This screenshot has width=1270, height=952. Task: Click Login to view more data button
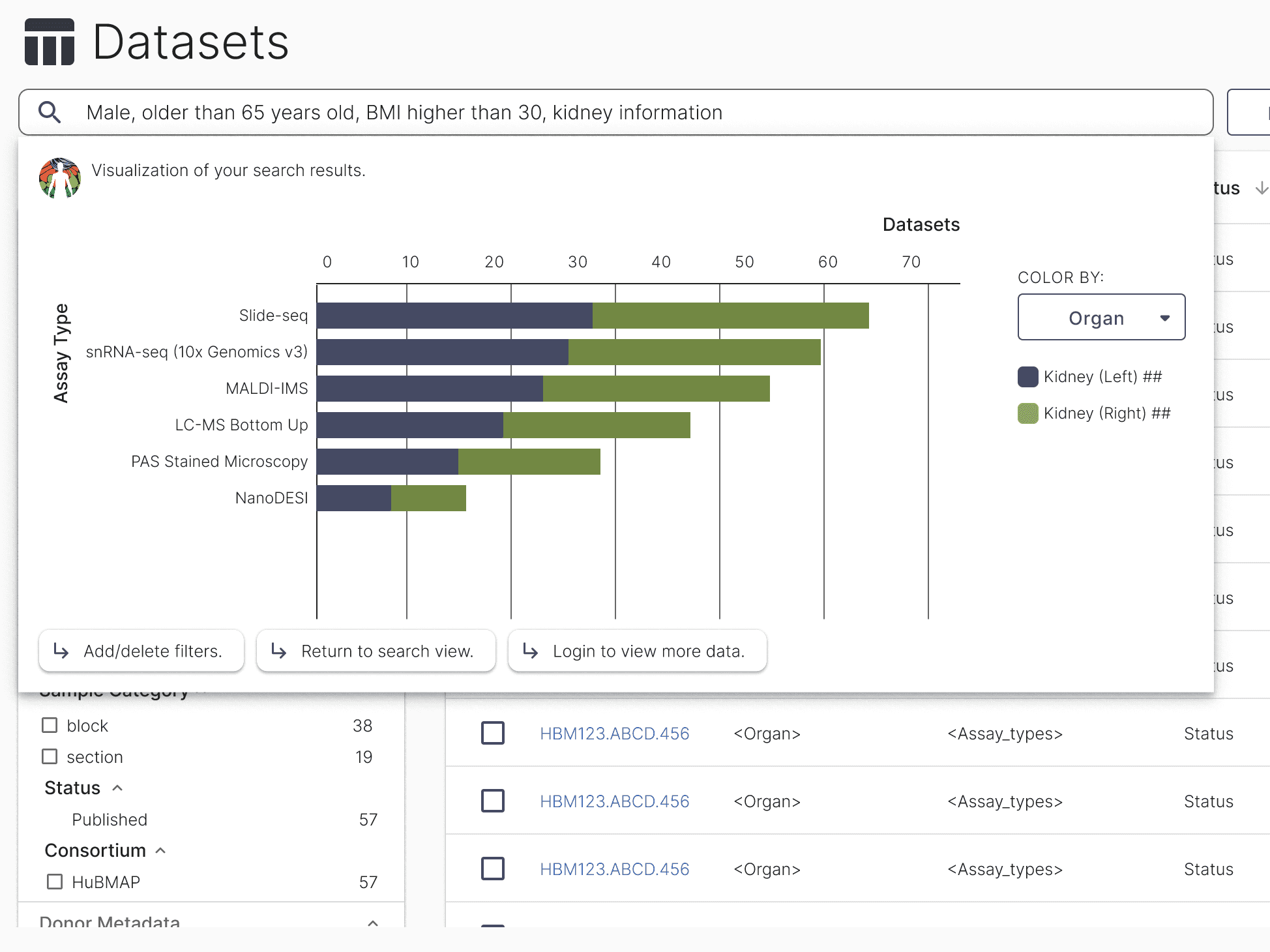(x=637, y=651)
